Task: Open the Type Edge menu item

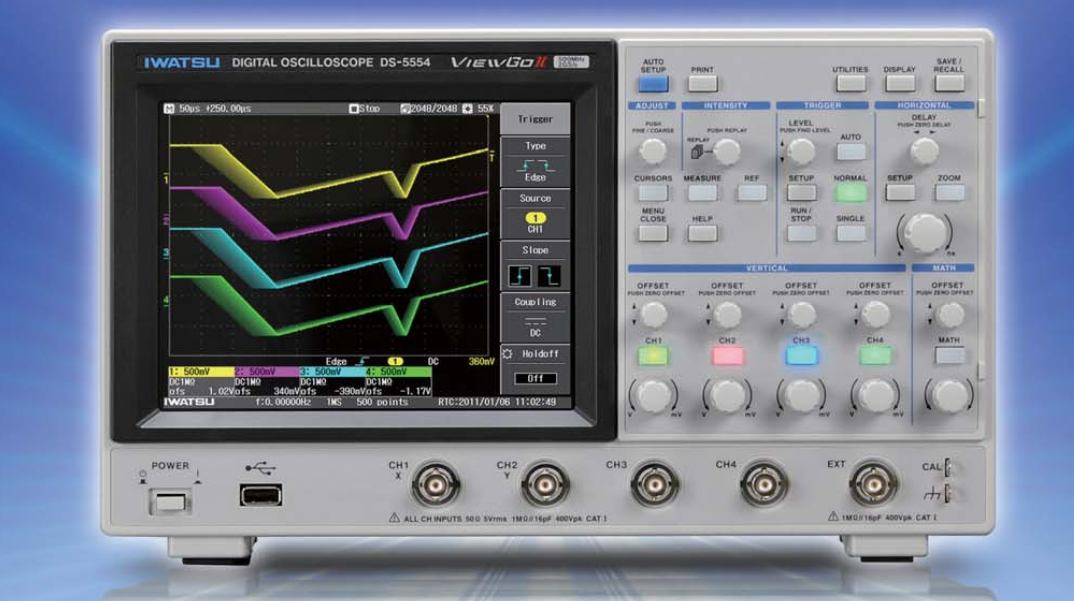Action: point(535,162)
